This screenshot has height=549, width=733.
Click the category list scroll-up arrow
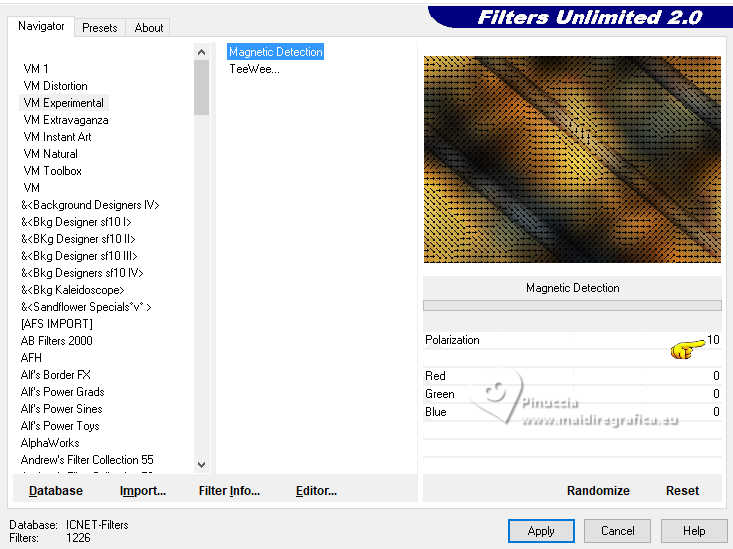point(201,52)
